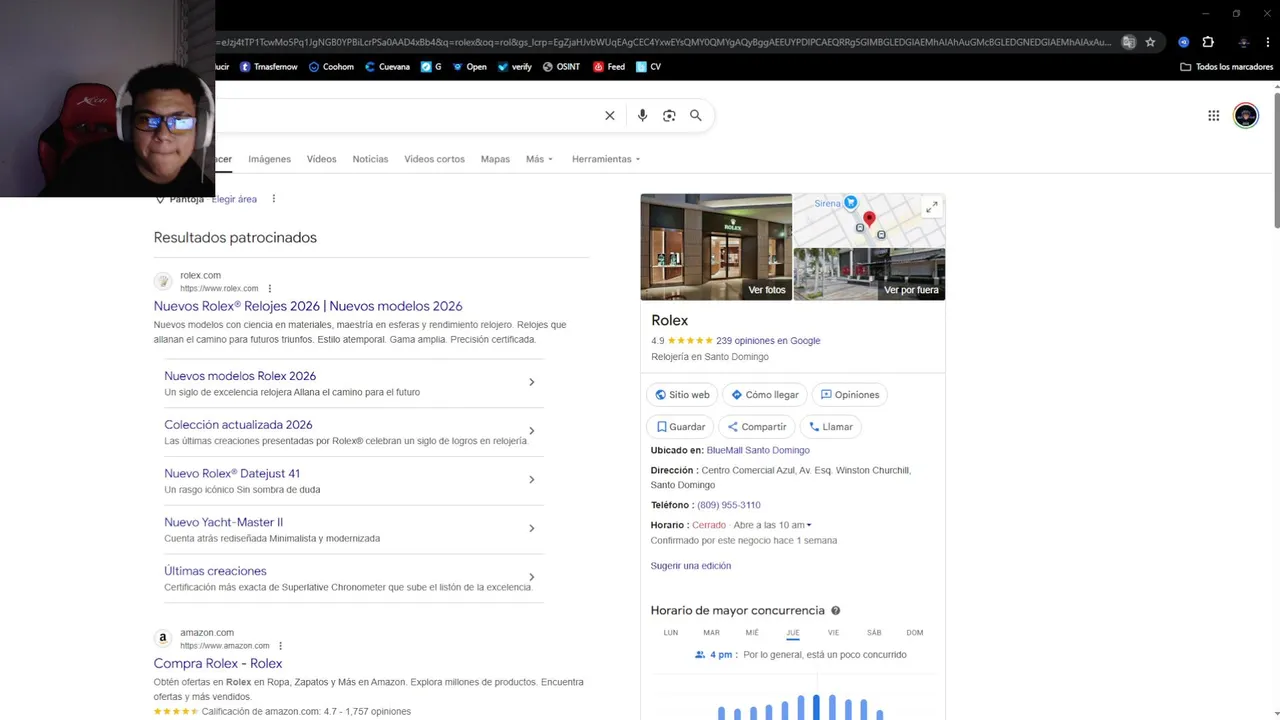Submit search with the magnifying glass icon
The image size is (1280, 720).
coord(696,116)
